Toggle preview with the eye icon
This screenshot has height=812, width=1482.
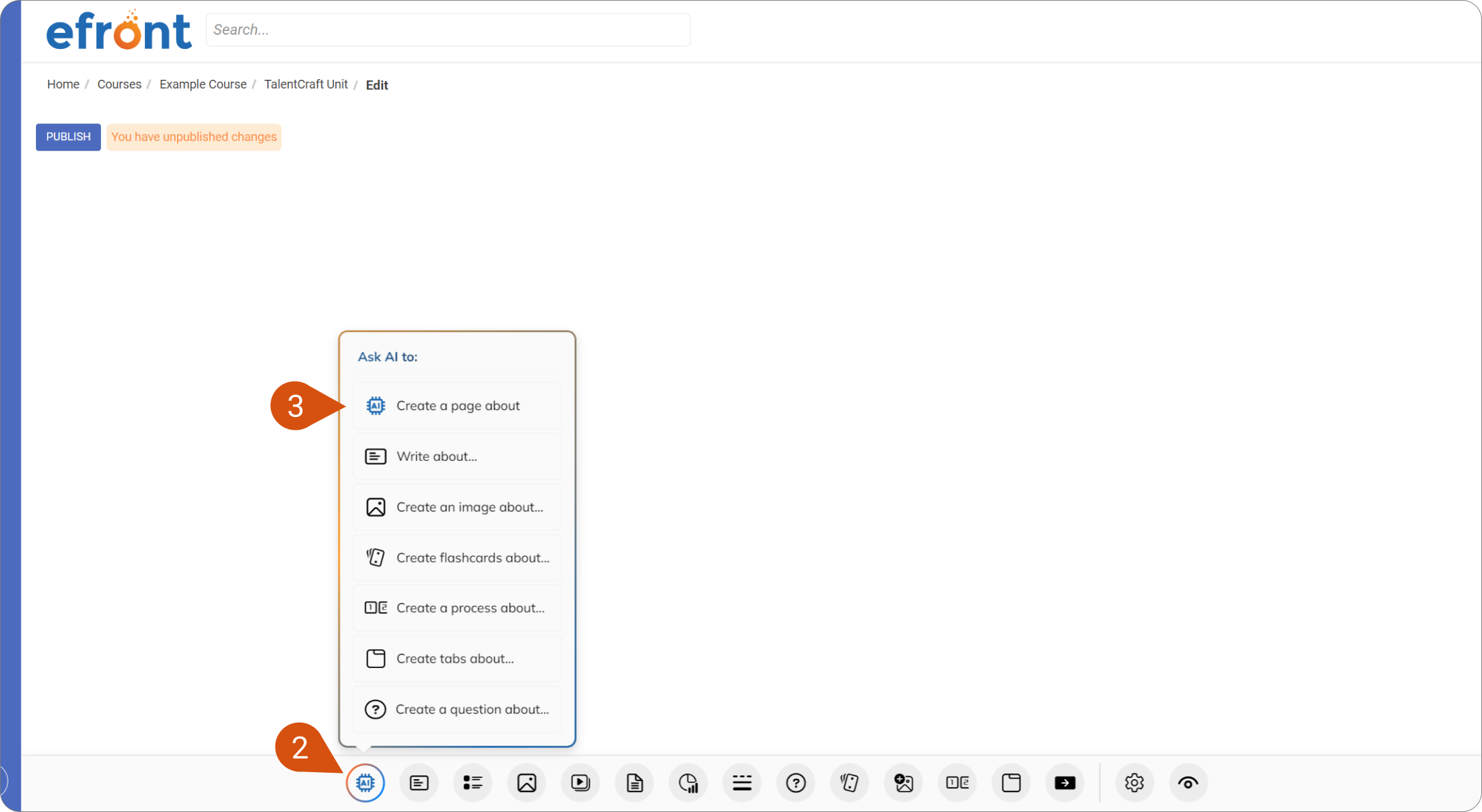coord(1188,783)
